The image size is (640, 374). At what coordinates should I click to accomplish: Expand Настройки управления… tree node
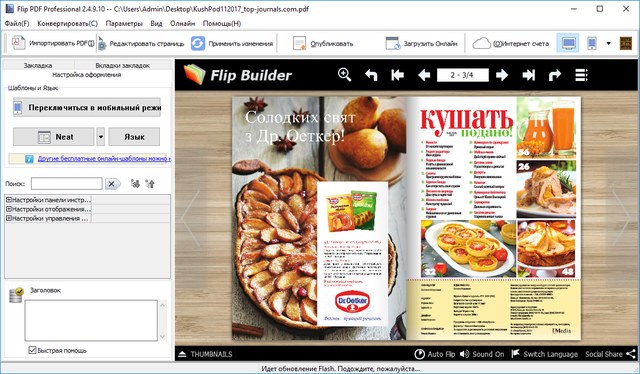[x=9, y=218]
